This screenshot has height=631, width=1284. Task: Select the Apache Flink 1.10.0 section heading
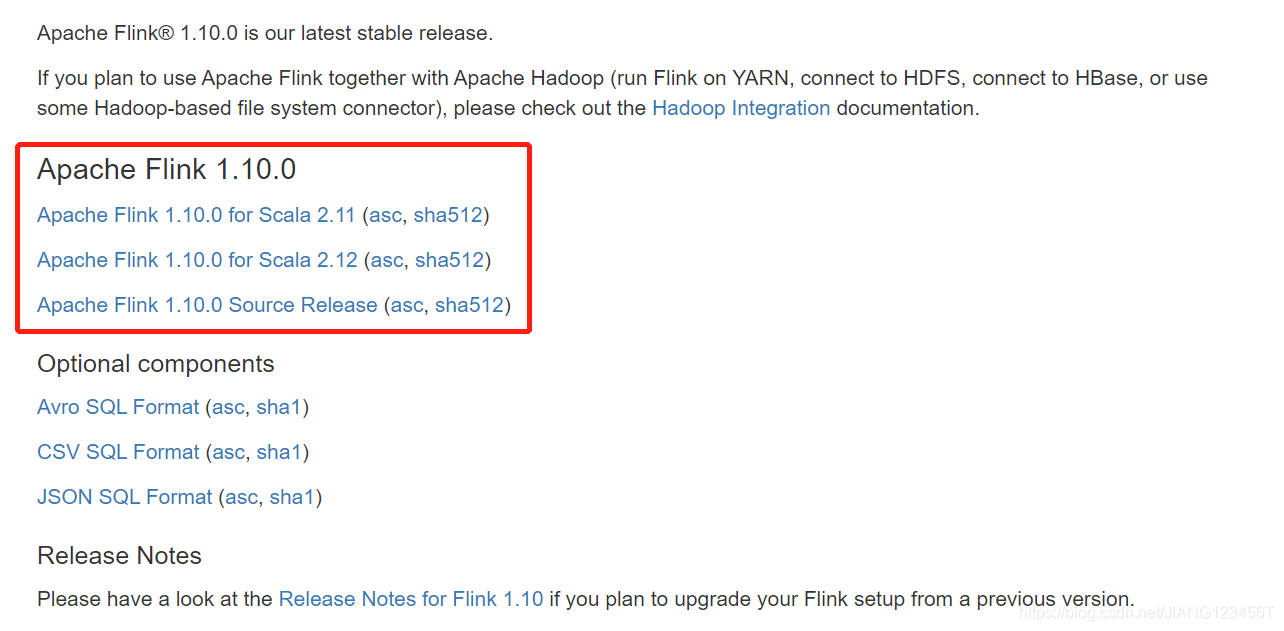coord(165,170)
